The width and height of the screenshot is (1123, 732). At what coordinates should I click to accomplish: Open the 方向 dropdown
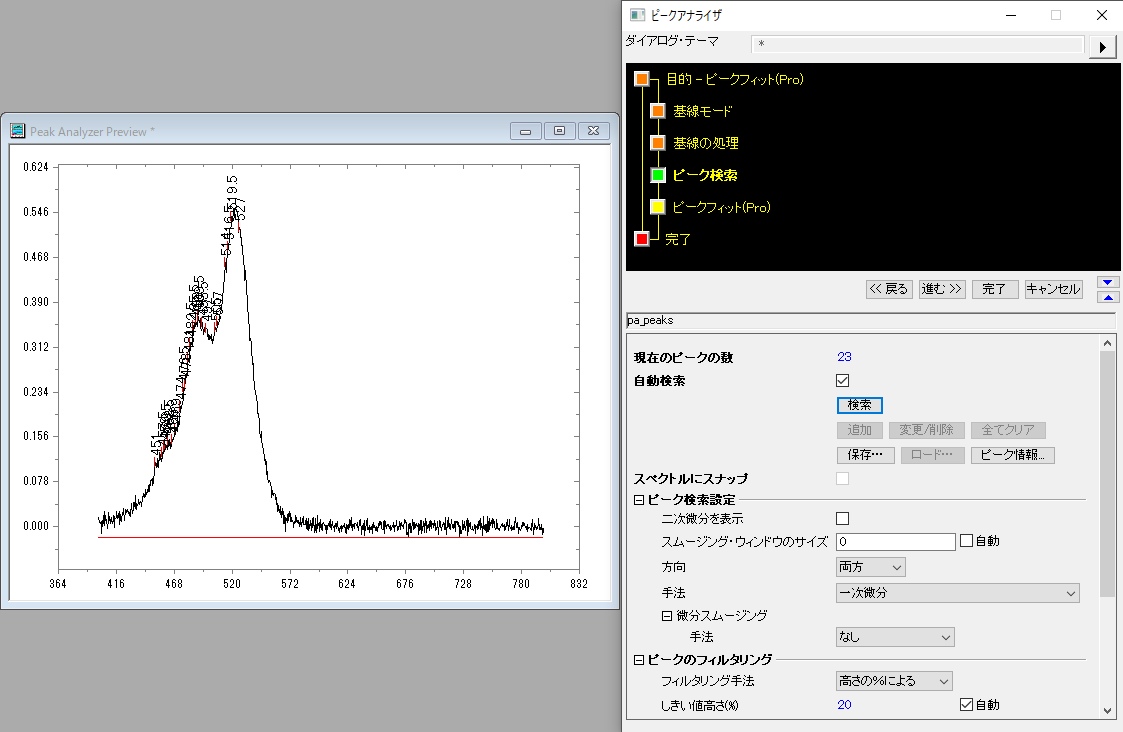870,567
